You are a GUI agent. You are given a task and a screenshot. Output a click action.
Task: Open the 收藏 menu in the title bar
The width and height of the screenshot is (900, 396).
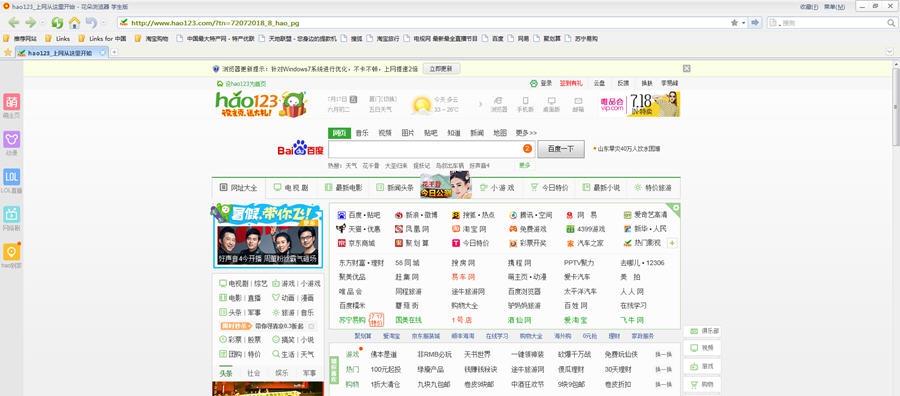pos(809,7)
